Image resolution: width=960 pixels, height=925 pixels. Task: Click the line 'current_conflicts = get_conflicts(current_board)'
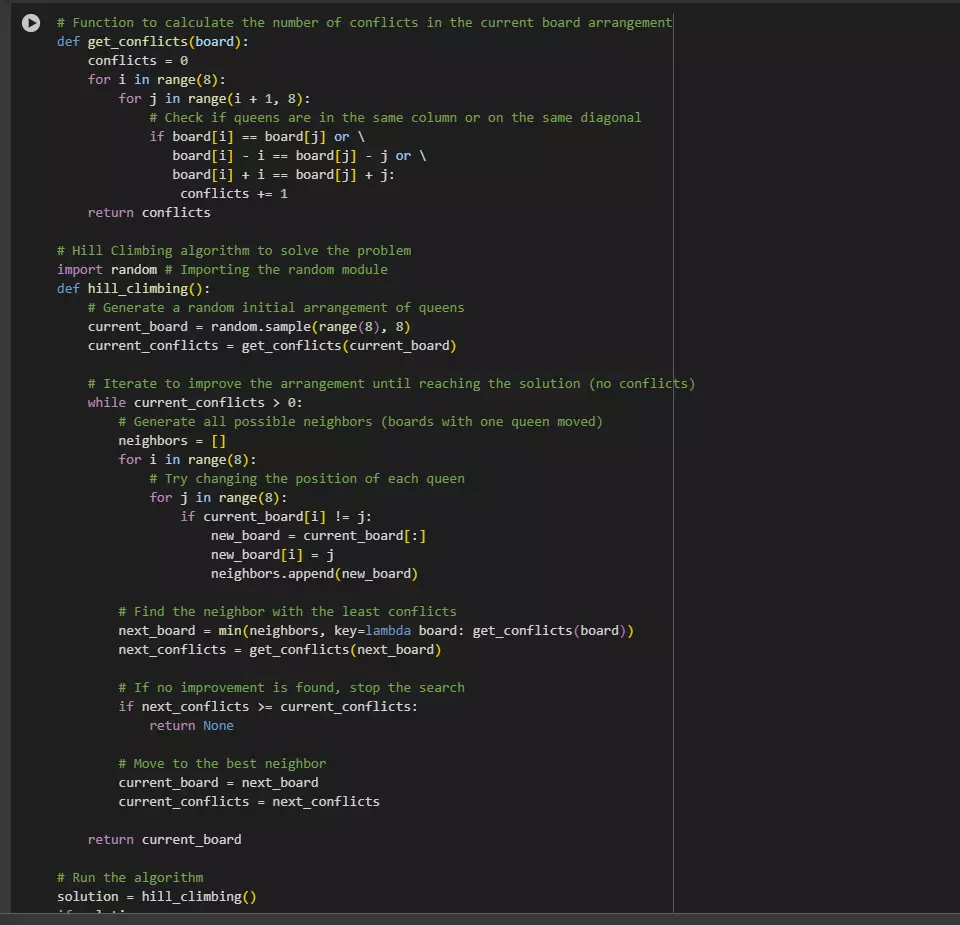point(272,345)
